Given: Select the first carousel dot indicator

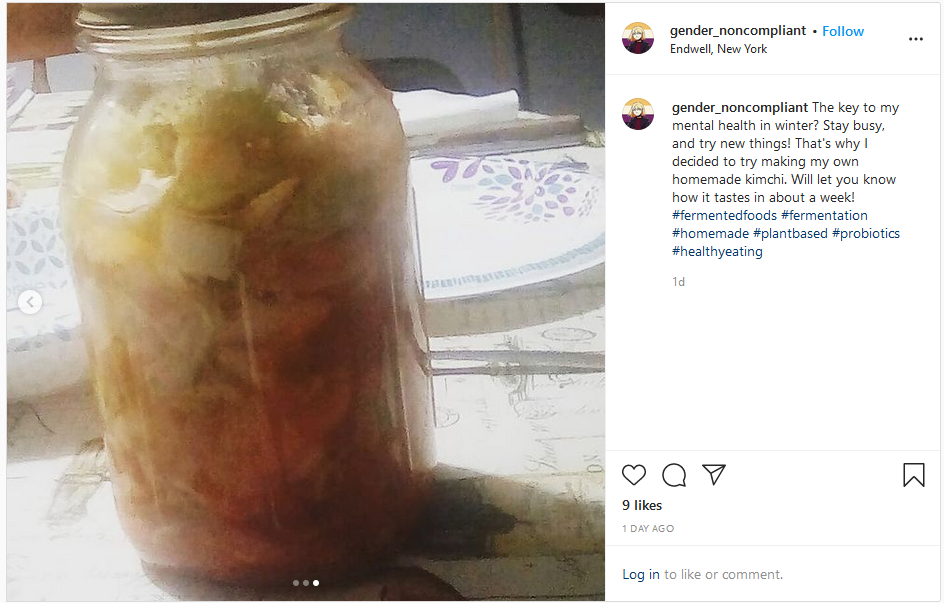Looking at the screenshot, I should (296, 583).
